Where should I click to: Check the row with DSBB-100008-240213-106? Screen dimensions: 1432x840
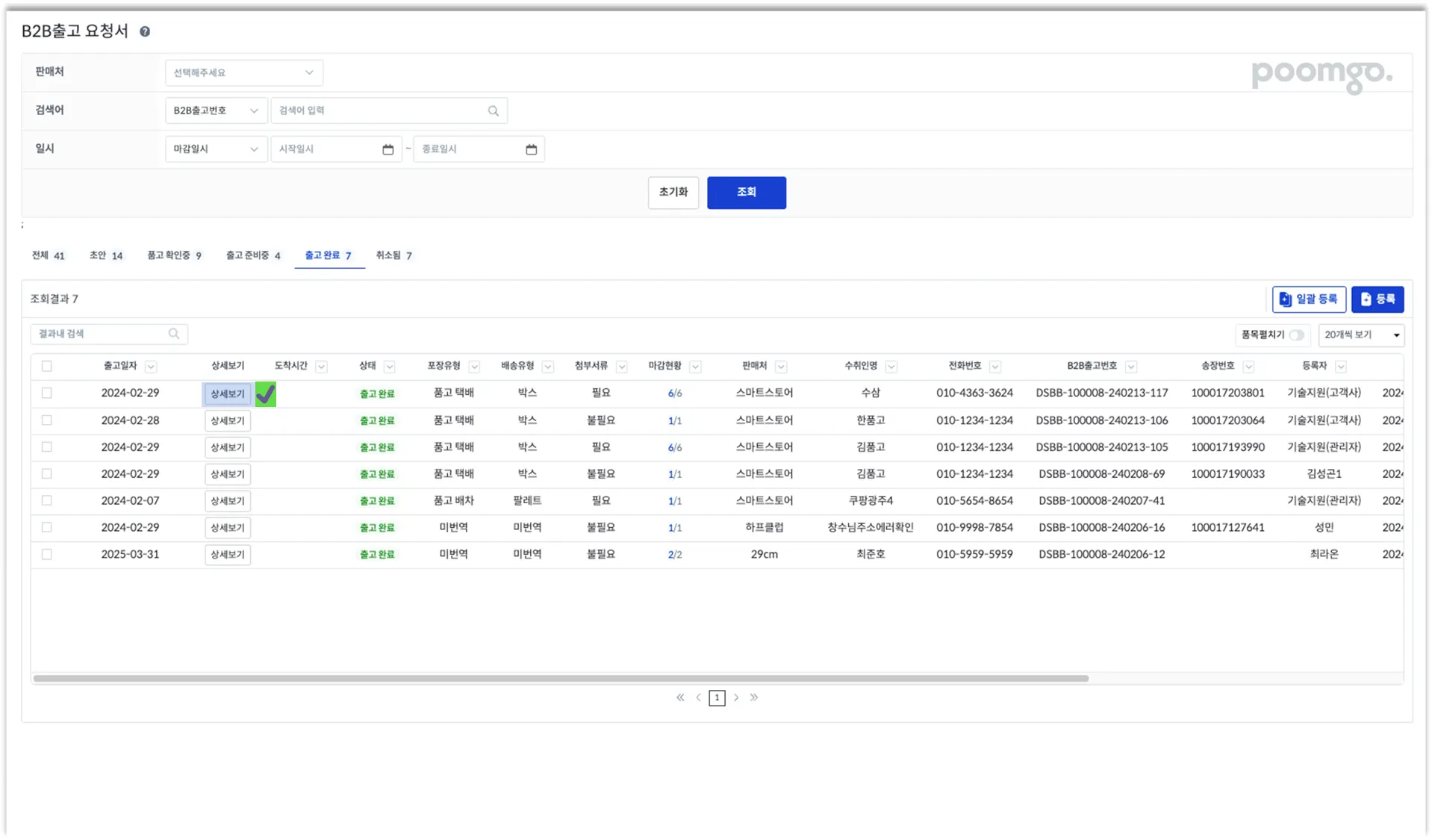[47, 420]
